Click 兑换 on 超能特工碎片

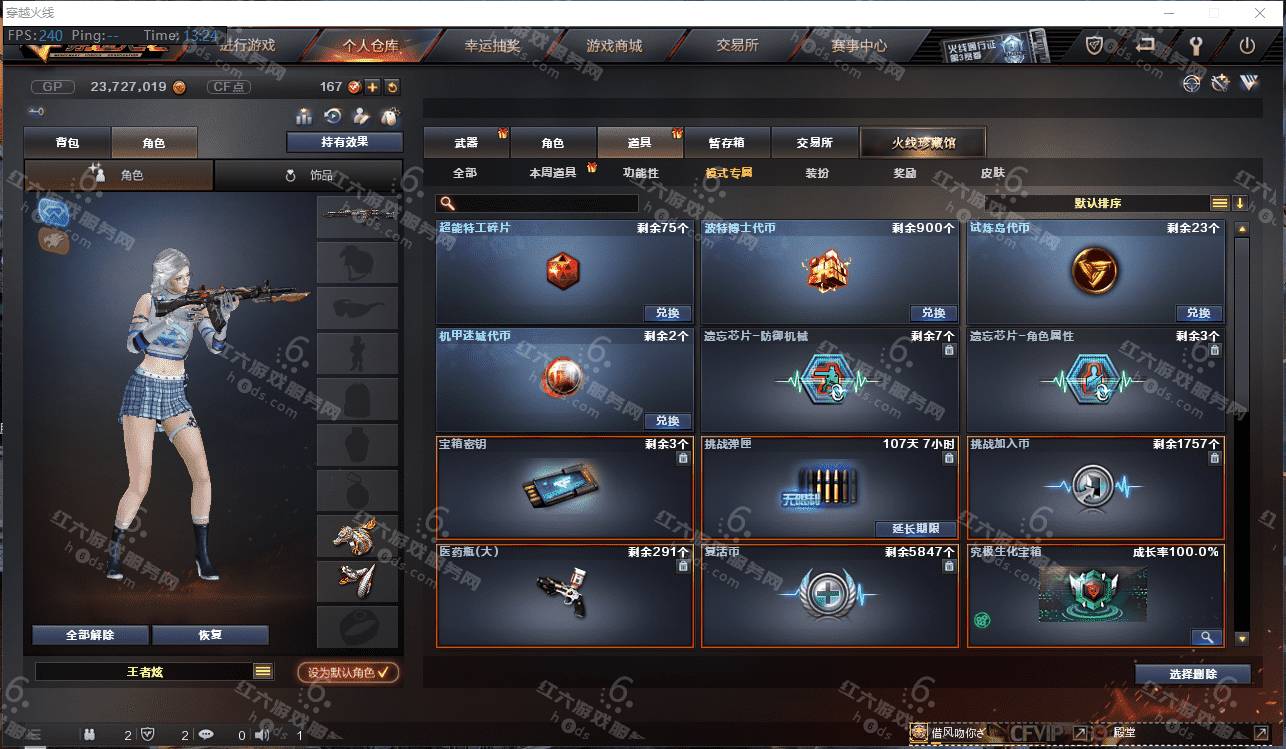tap(668, 313)
